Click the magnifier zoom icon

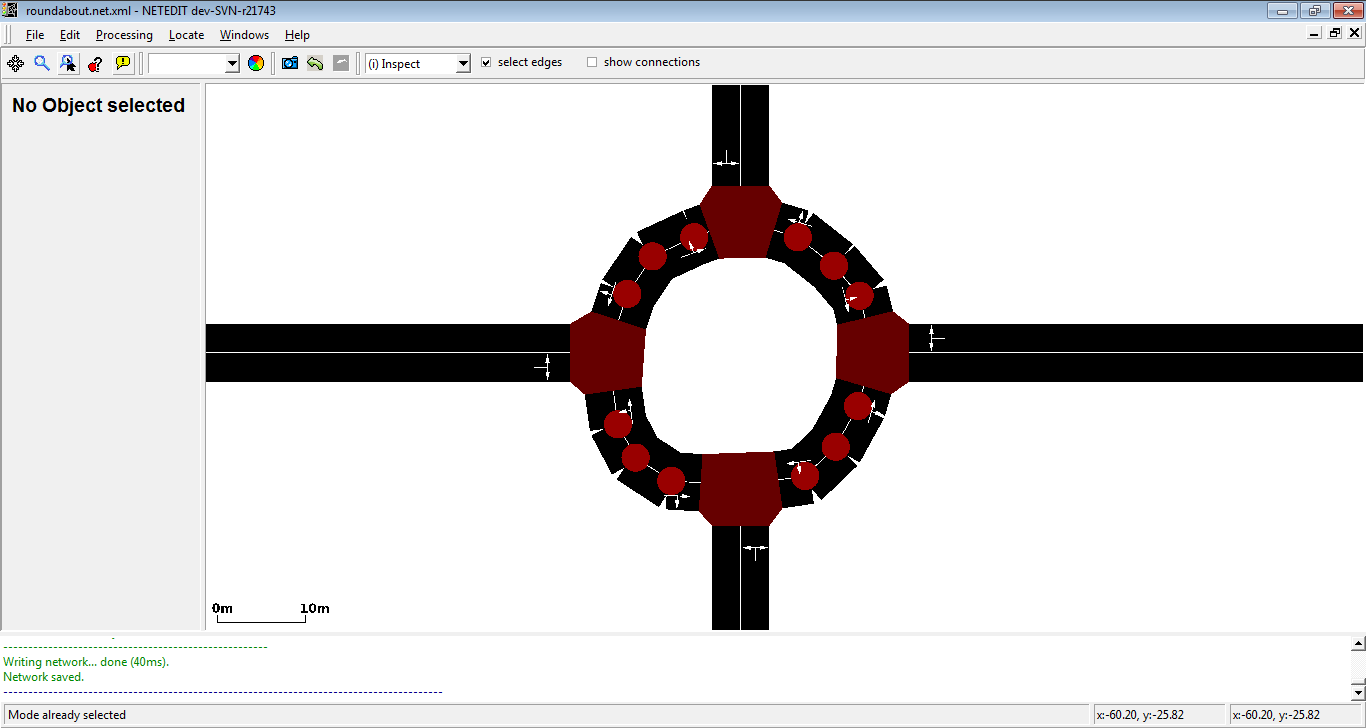[42, 63]
